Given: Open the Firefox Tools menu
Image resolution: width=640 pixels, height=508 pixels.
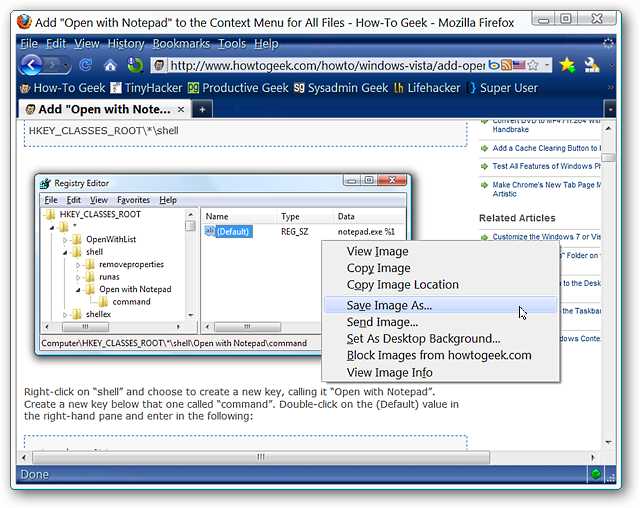Looking at the screenshot, I should tap(232, 44).
